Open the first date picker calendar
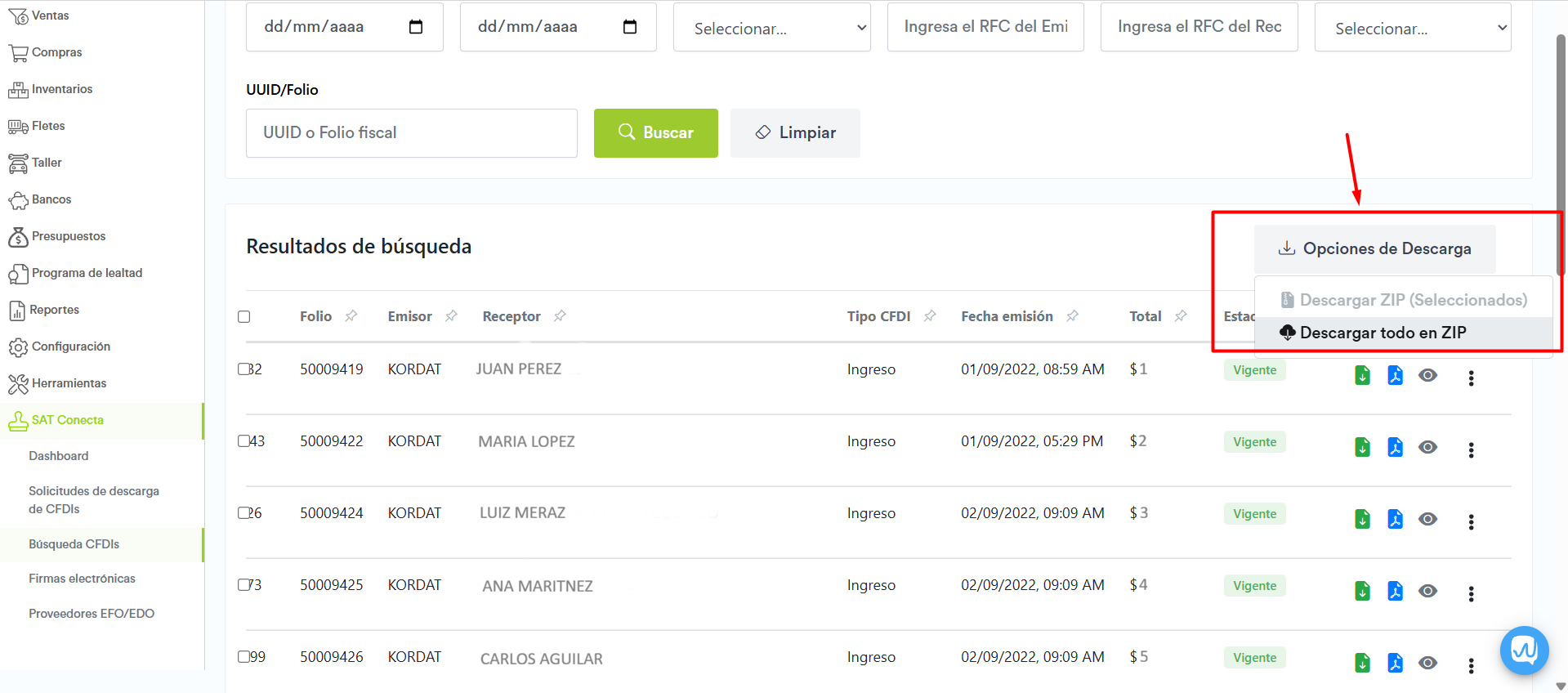This screenshot has height=693, width=1568. [x=416, y=27]
